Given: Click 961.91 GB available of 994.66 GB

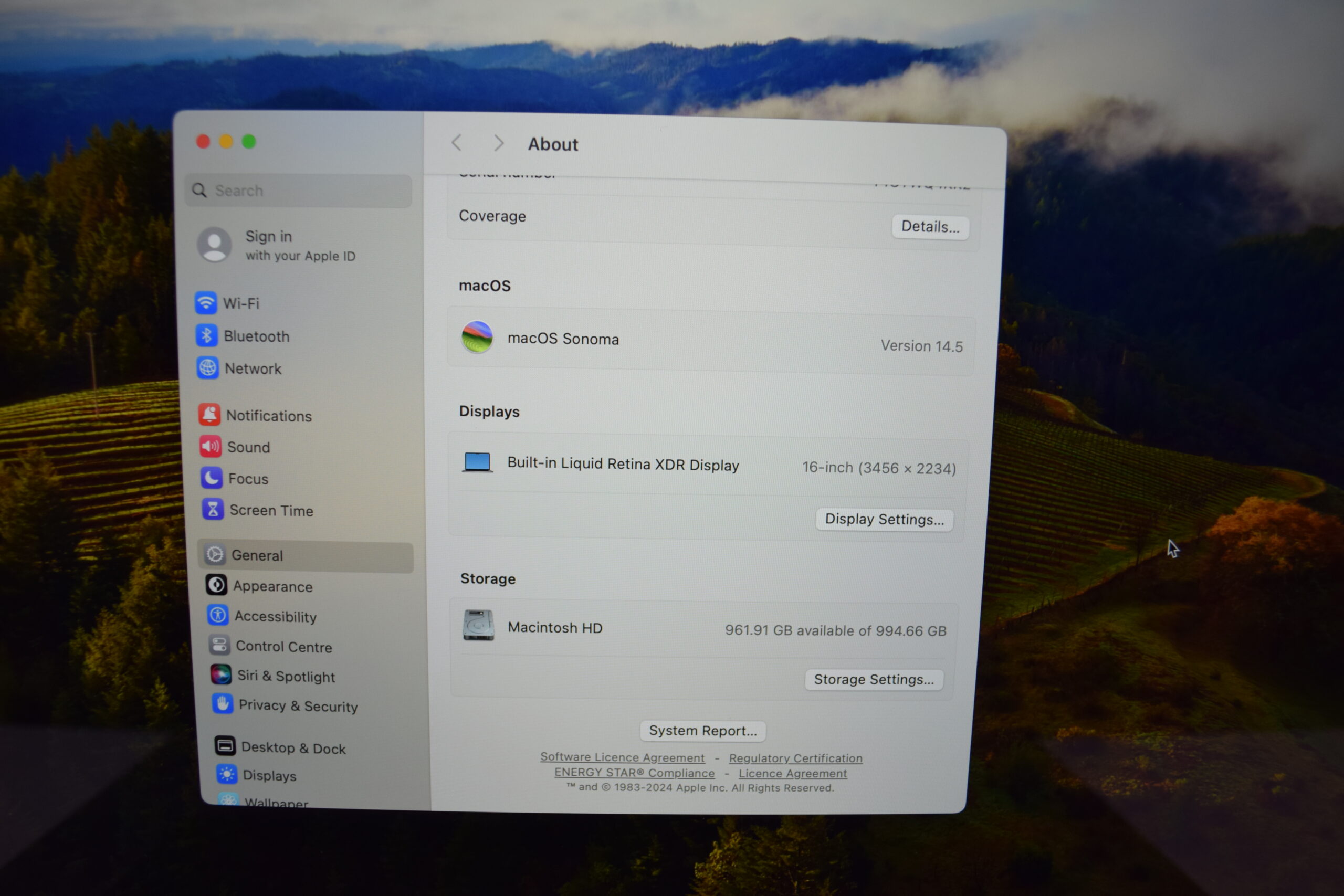Looking at the screenshot, I should [x=835, y=630].
